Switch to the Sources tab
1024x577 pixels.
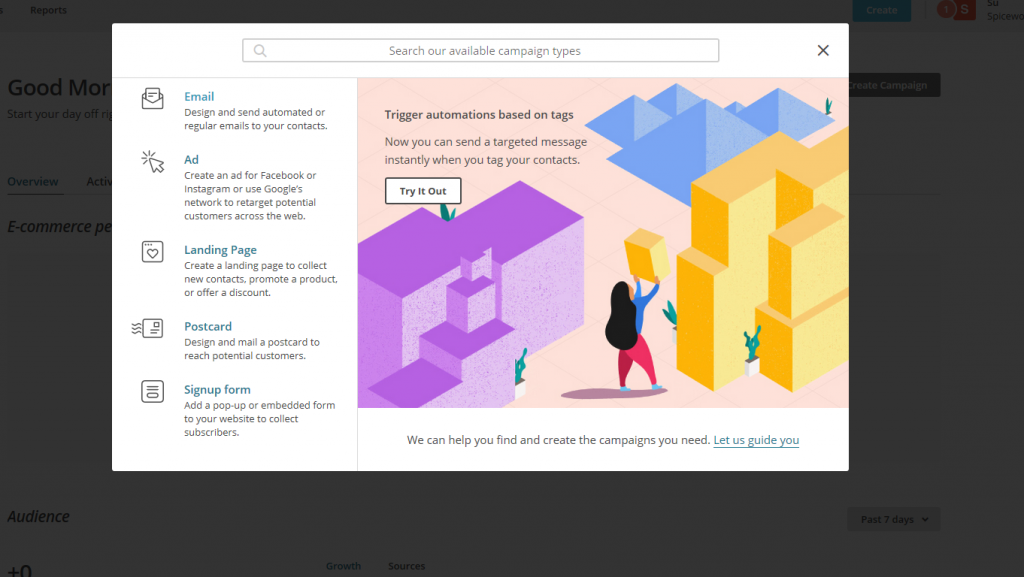coord(406,566)
